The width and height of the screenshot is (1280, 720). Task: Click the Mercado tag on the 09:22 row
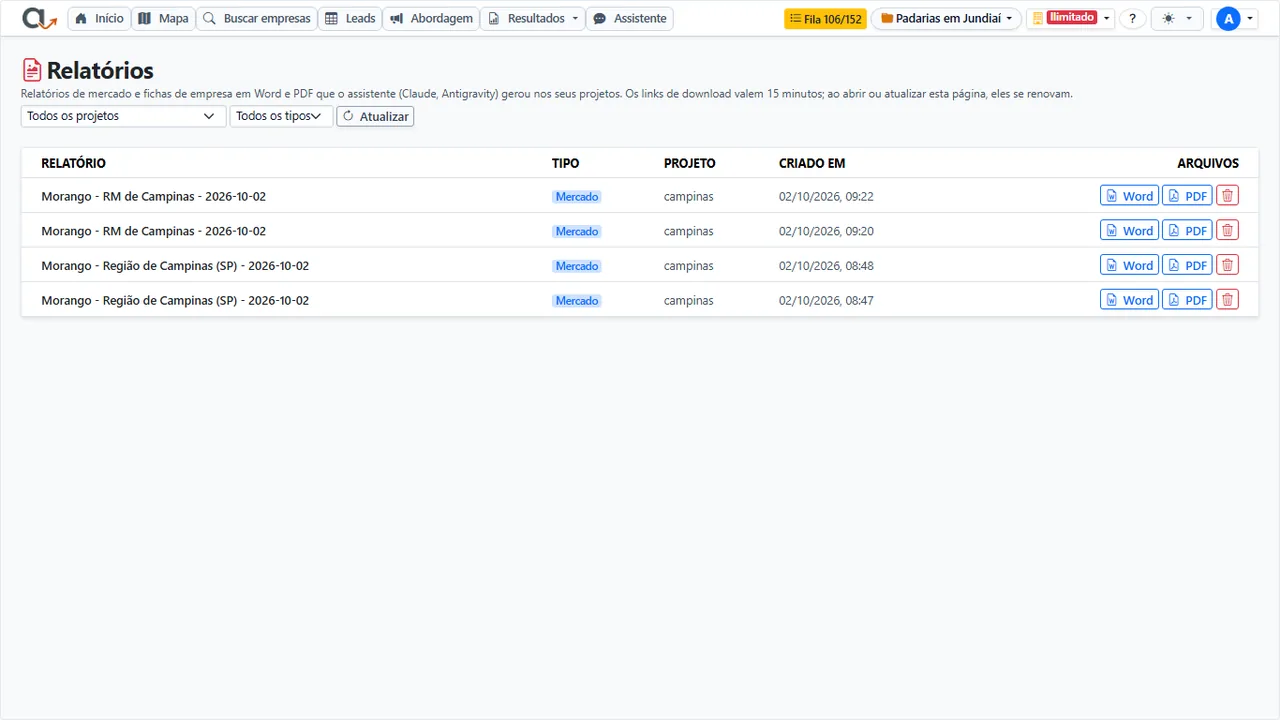coord(577,197)
